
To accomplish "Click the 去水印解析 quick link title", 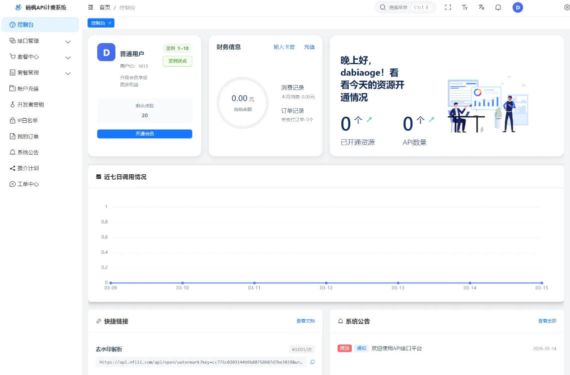I will (109, 349).
